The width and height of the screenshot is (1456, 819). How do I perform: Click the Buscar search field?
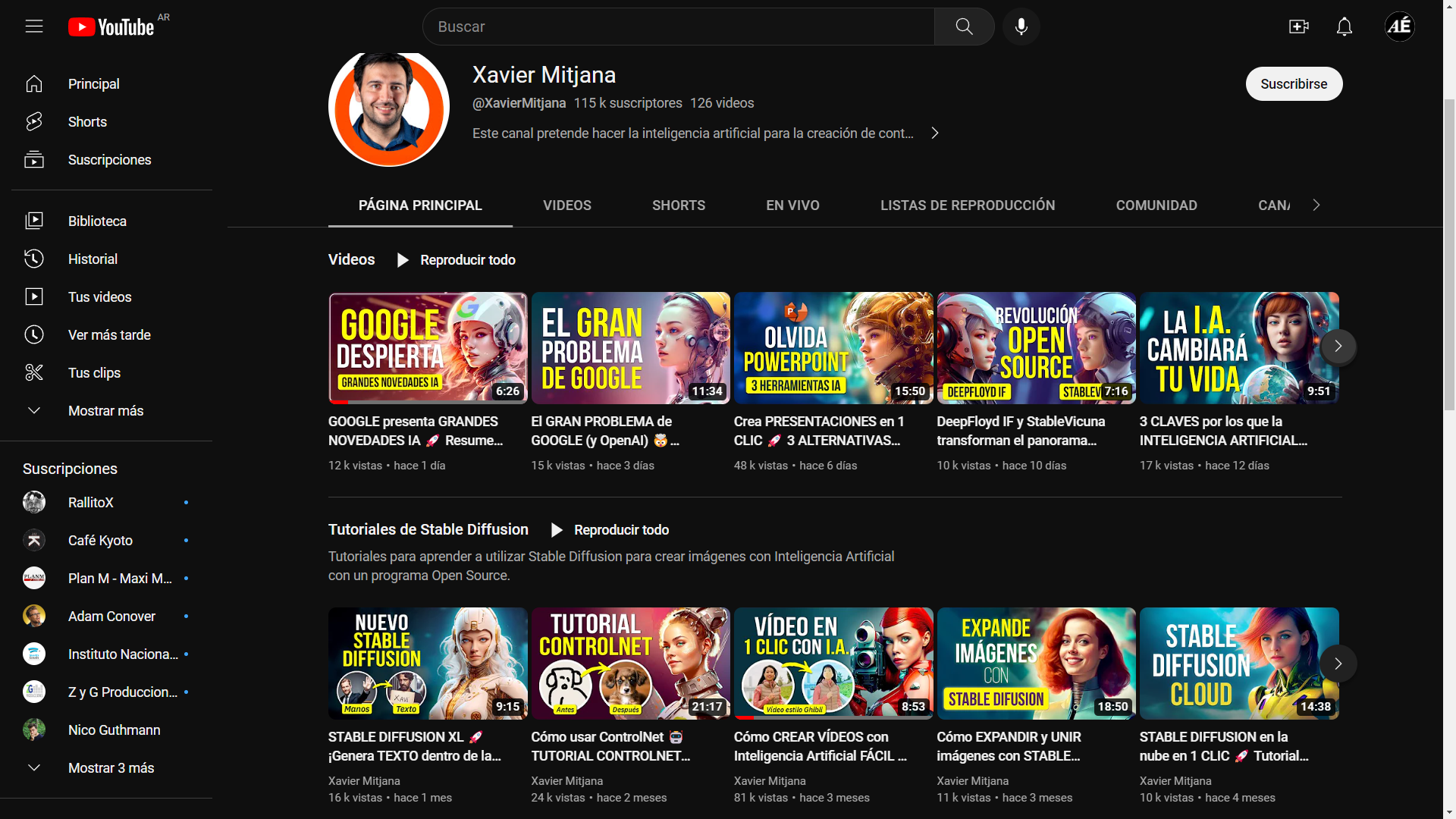pos(679,27)
